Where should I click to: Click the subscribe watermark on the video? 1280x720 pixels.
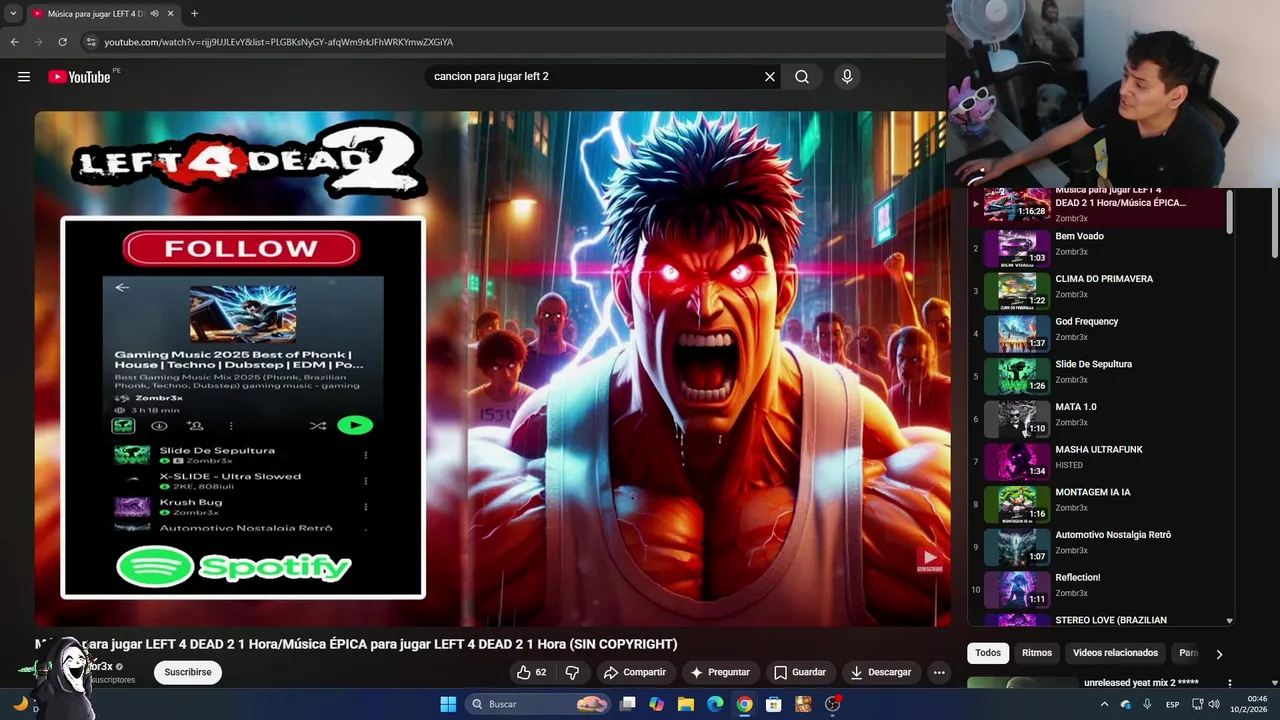[929, 560]
